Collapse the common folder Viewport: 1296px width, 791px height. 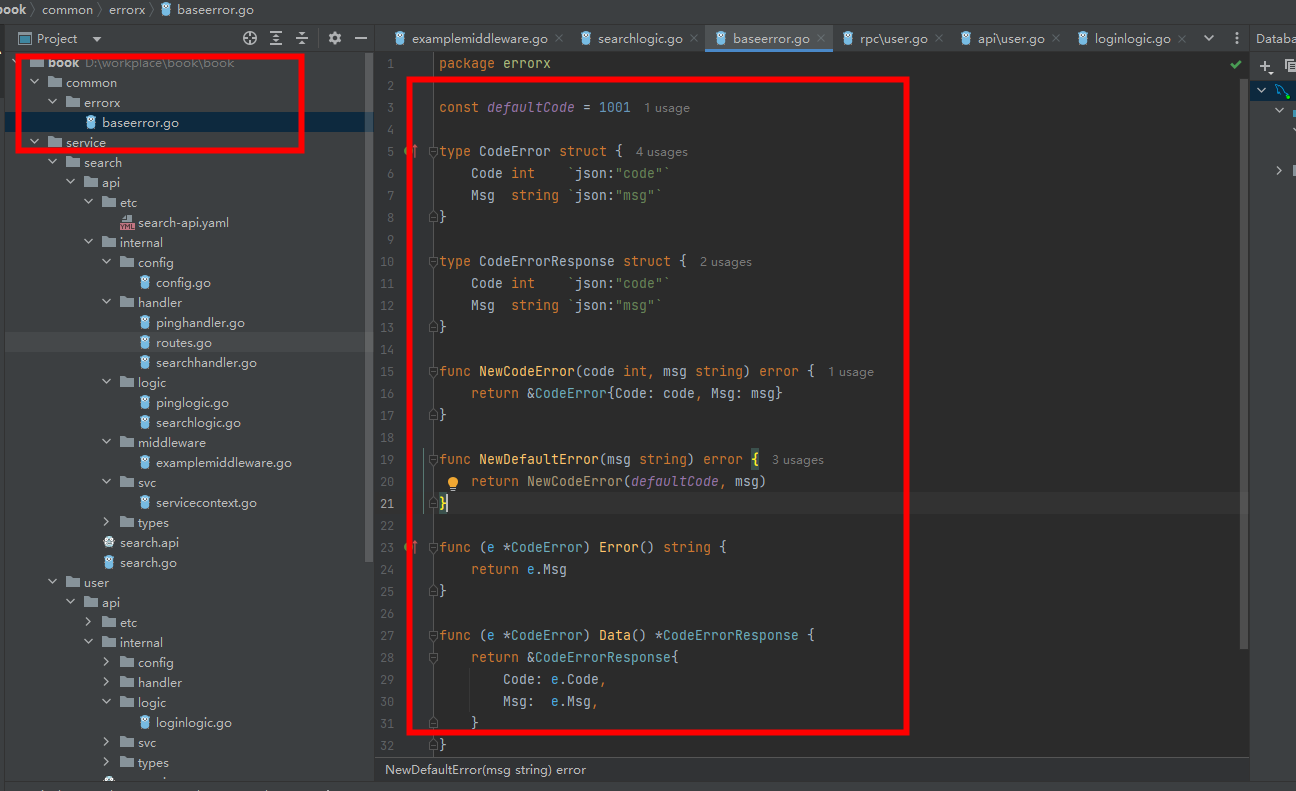click(34, 82)
